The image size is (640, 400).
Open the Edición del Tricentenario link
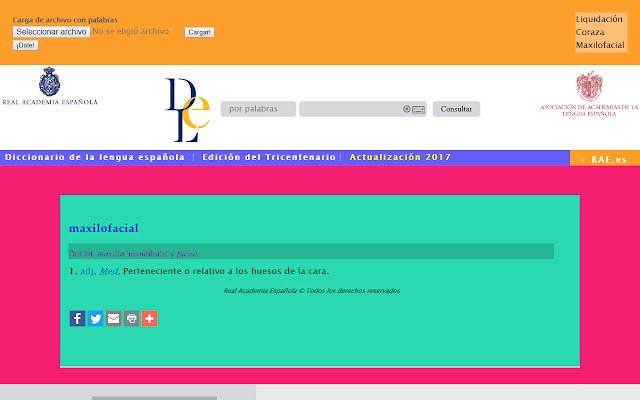point(269,157)
